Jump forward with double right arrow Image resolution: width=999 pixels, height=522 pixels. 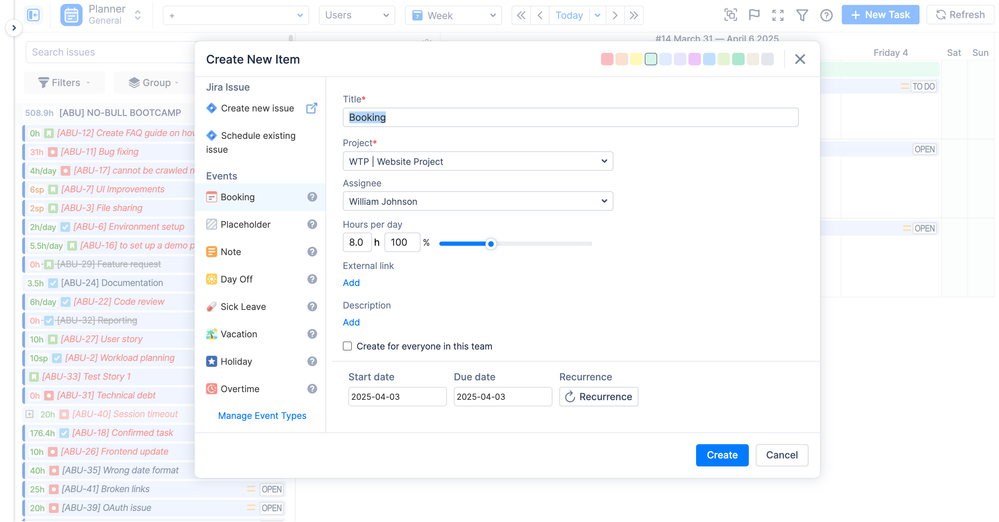(634, 15)
